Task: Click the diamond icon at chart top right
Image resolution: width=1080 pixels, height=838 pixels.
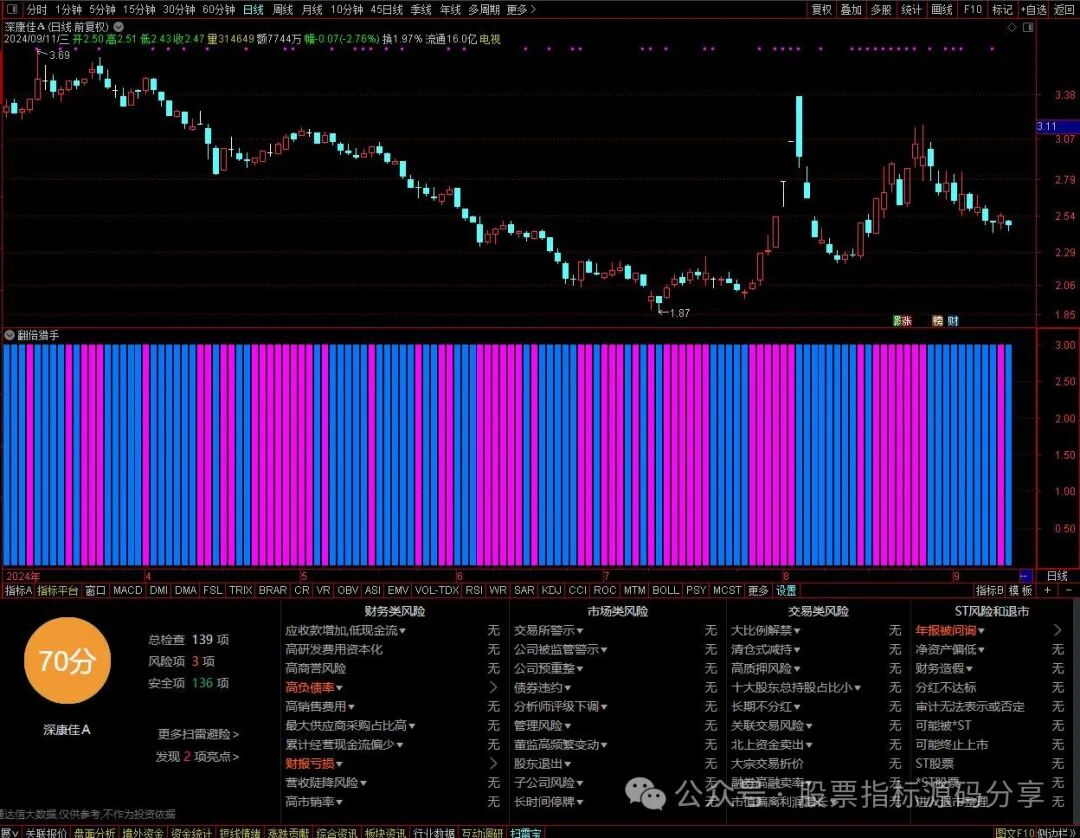Action: pos(1012,27)
